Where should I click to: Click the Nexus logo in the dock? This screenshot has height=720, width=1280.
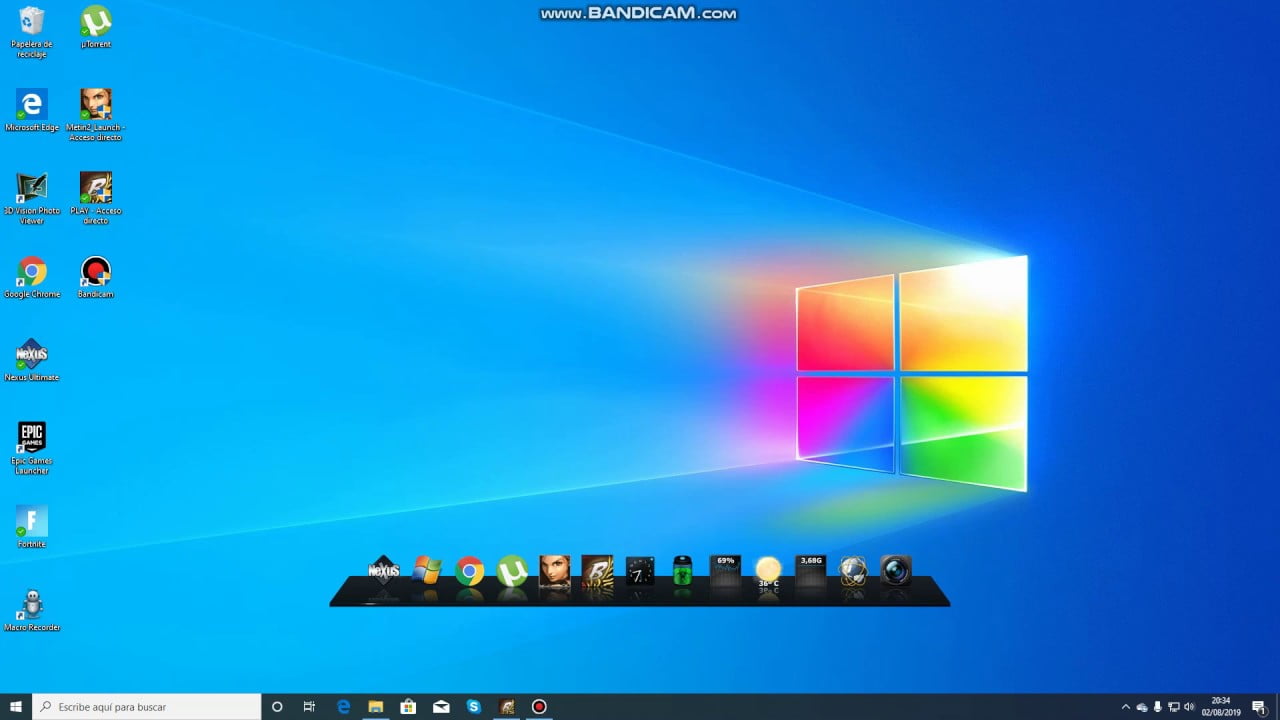(384, 570)
